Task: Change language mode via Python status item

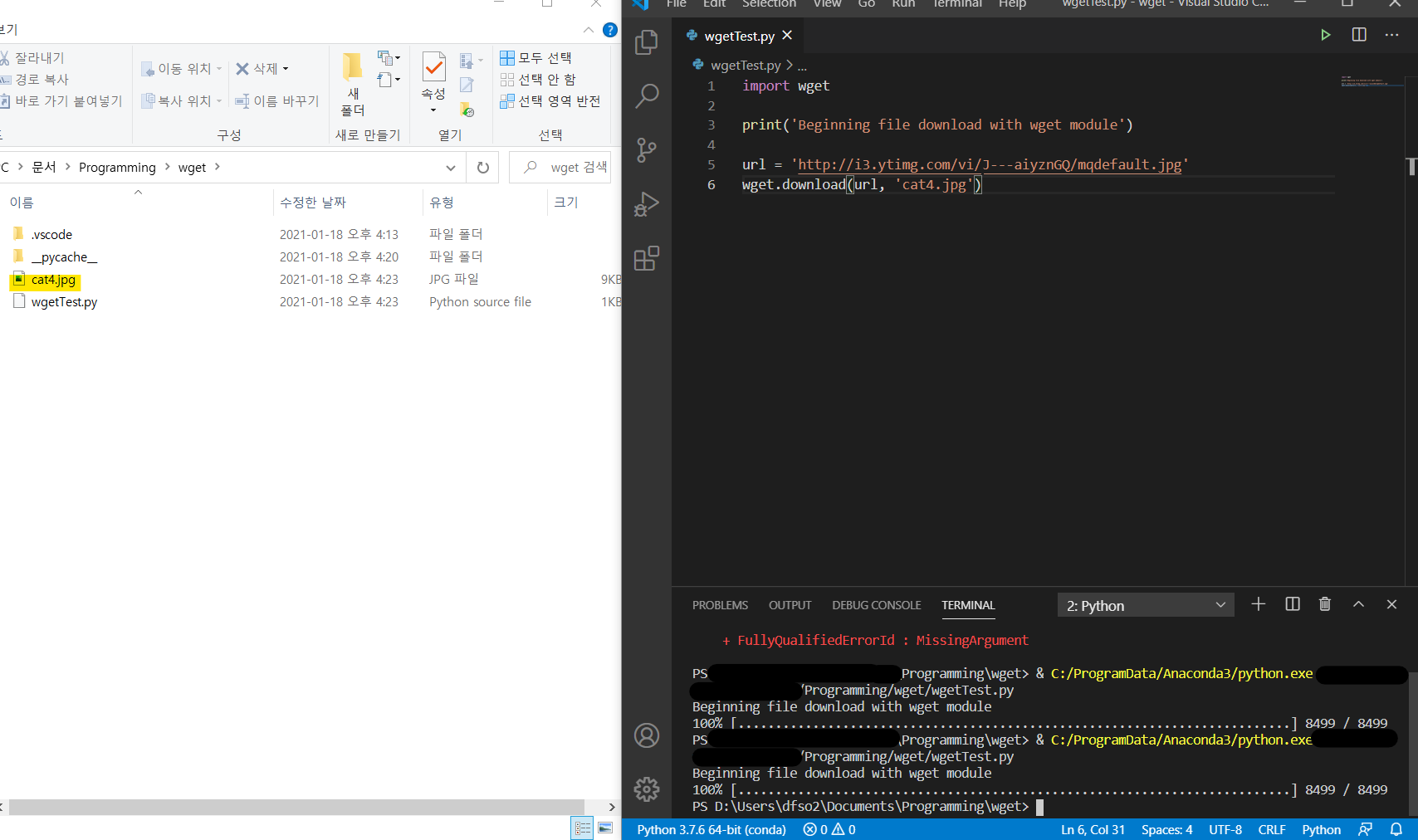Action: tap(1321, 829)
